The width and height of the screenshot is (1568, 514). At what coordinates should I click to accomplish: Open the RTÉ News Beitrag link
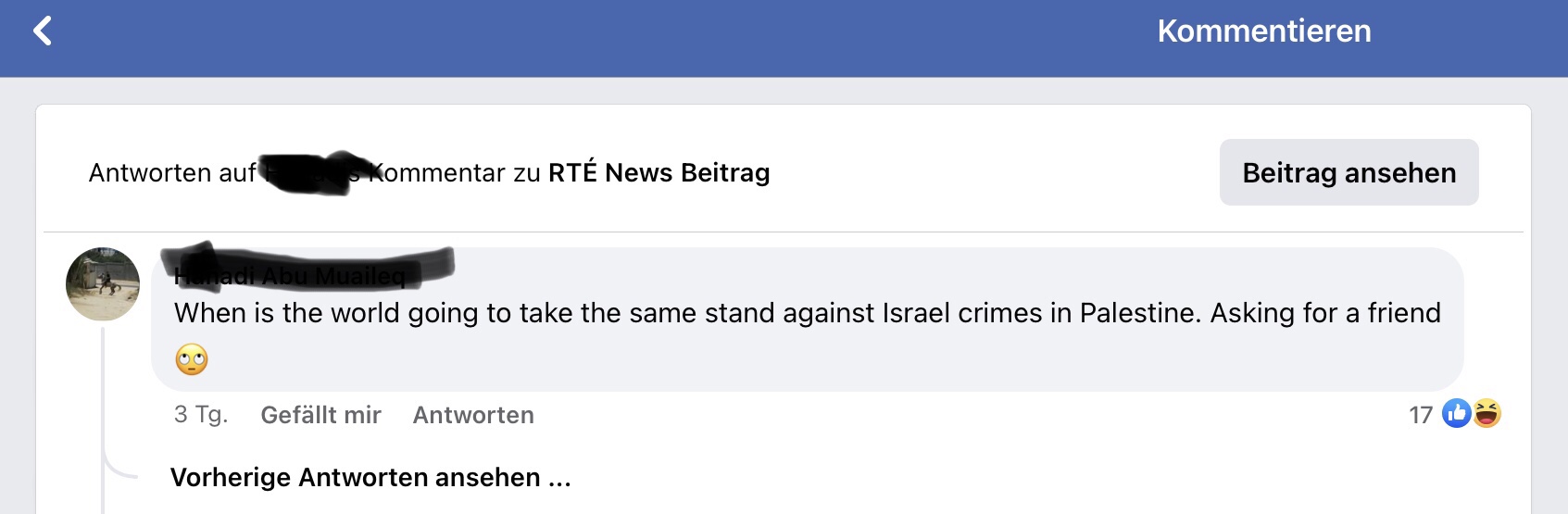pyautogui.click(x=659, y=173)
